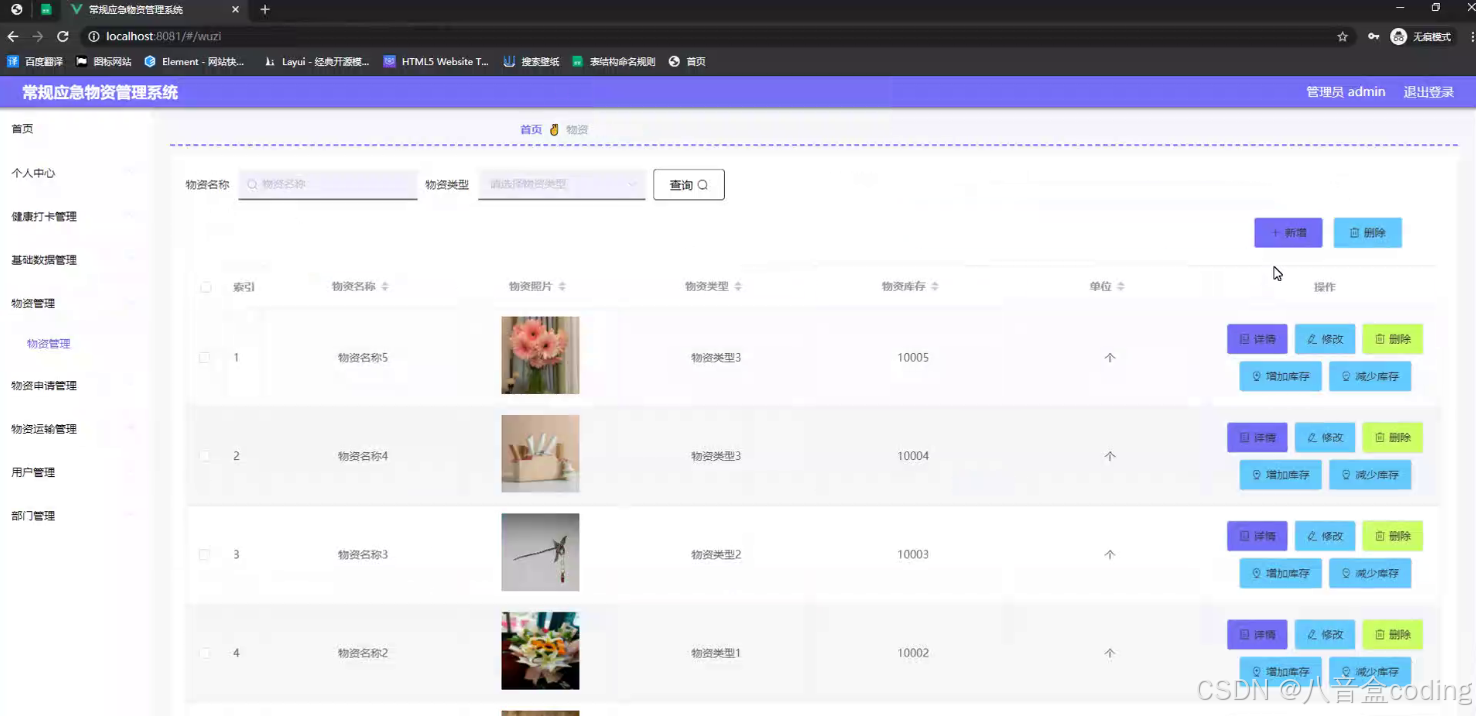Image resolution: width=1476 pixels, height=716 pixels.
Task: Click 首页 breadcrumb link
Action: [531, 130]
